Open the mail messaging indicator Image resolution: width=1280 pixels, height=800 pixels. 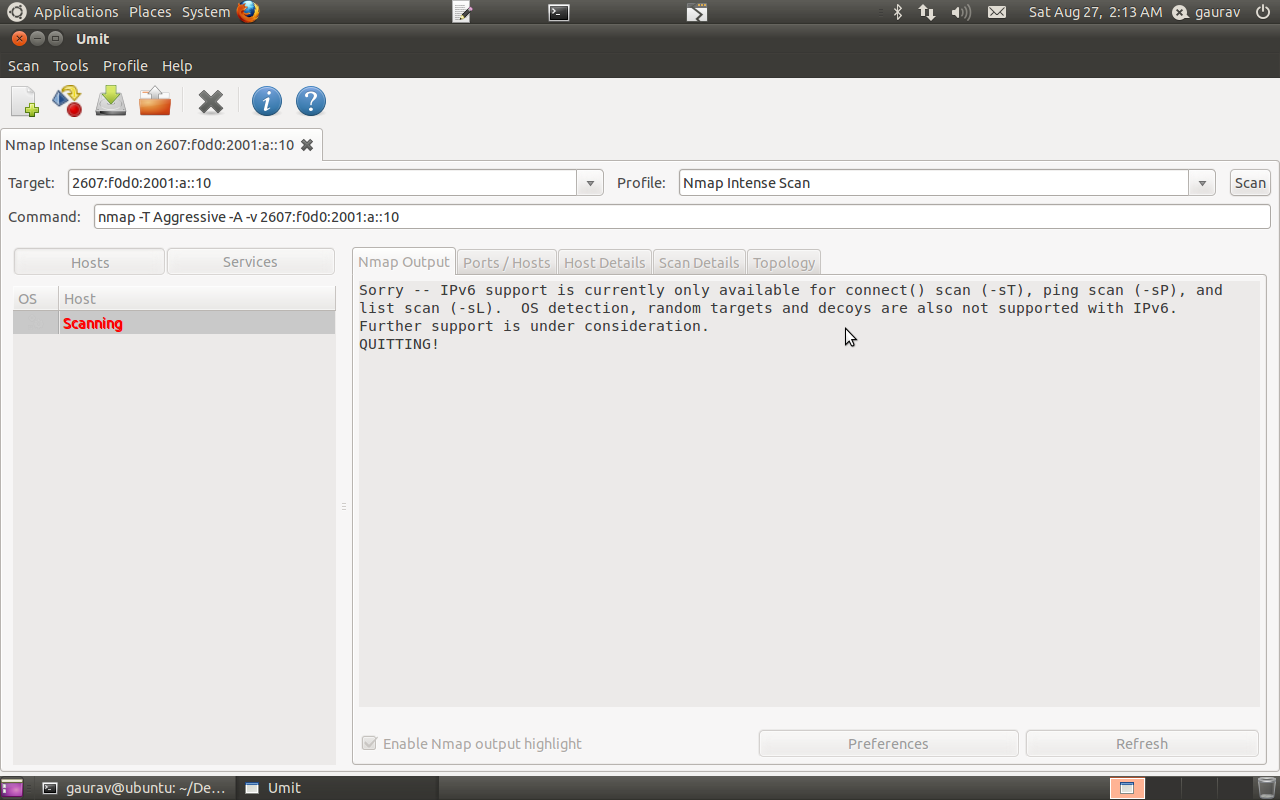pos(997,12)
